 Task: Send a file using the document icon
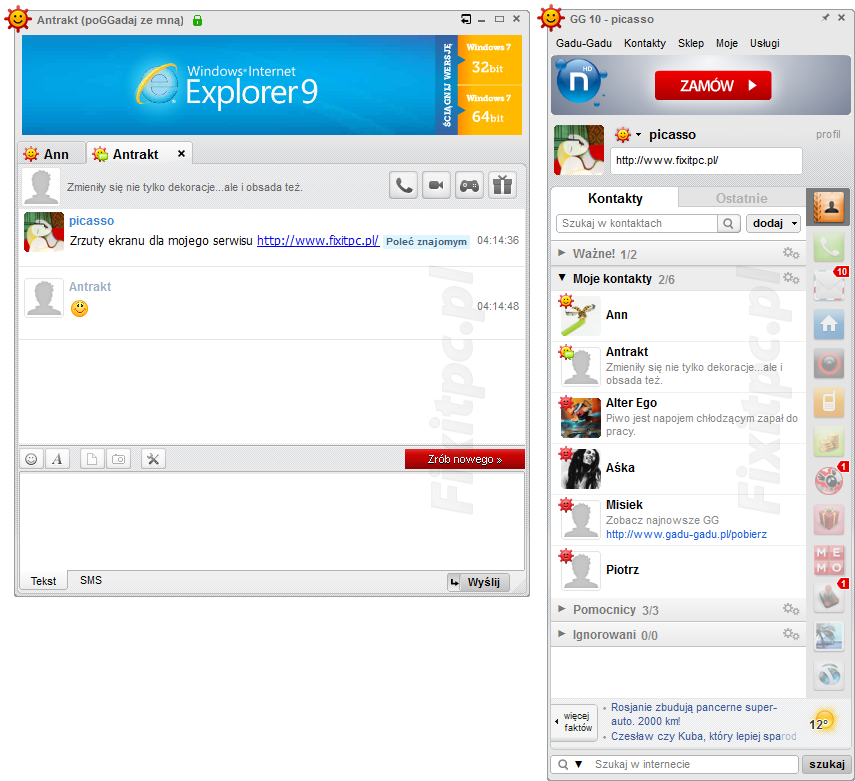click(x=92, y=459)
